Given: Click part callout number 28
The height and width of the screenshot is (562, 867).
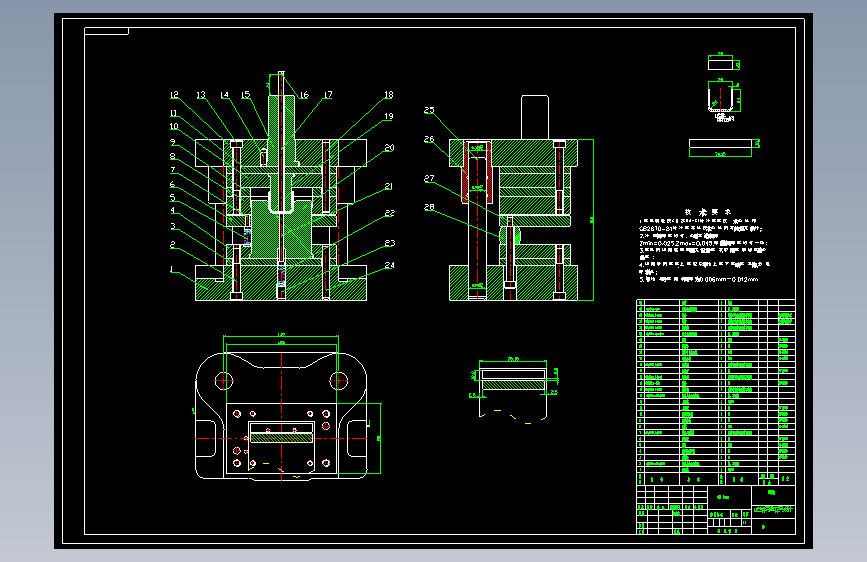Looking at the screenshot, I should pos(429,207).
